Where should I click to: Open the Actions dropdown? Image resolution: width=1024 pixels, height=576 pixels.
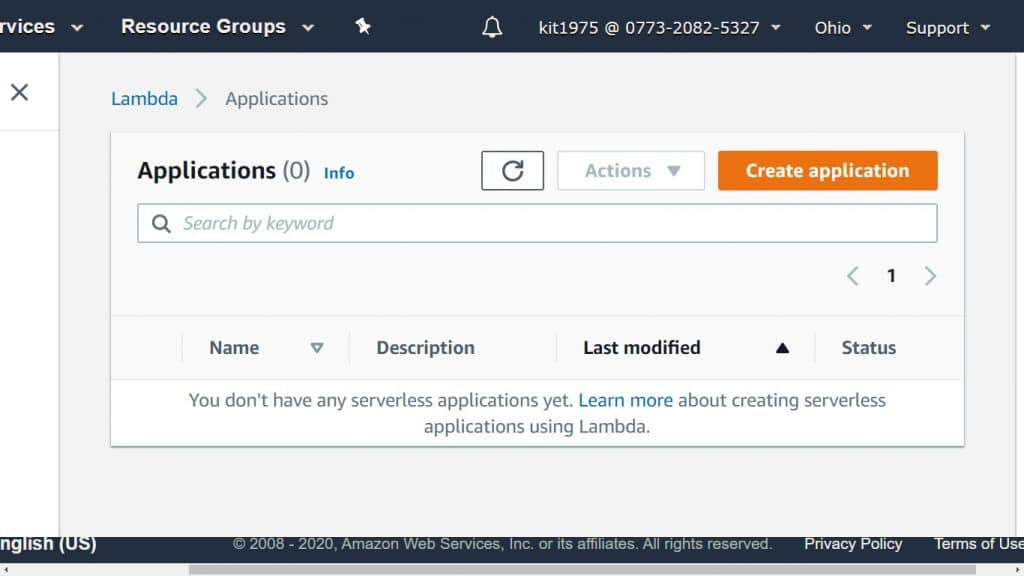click(x=630, y=170)
